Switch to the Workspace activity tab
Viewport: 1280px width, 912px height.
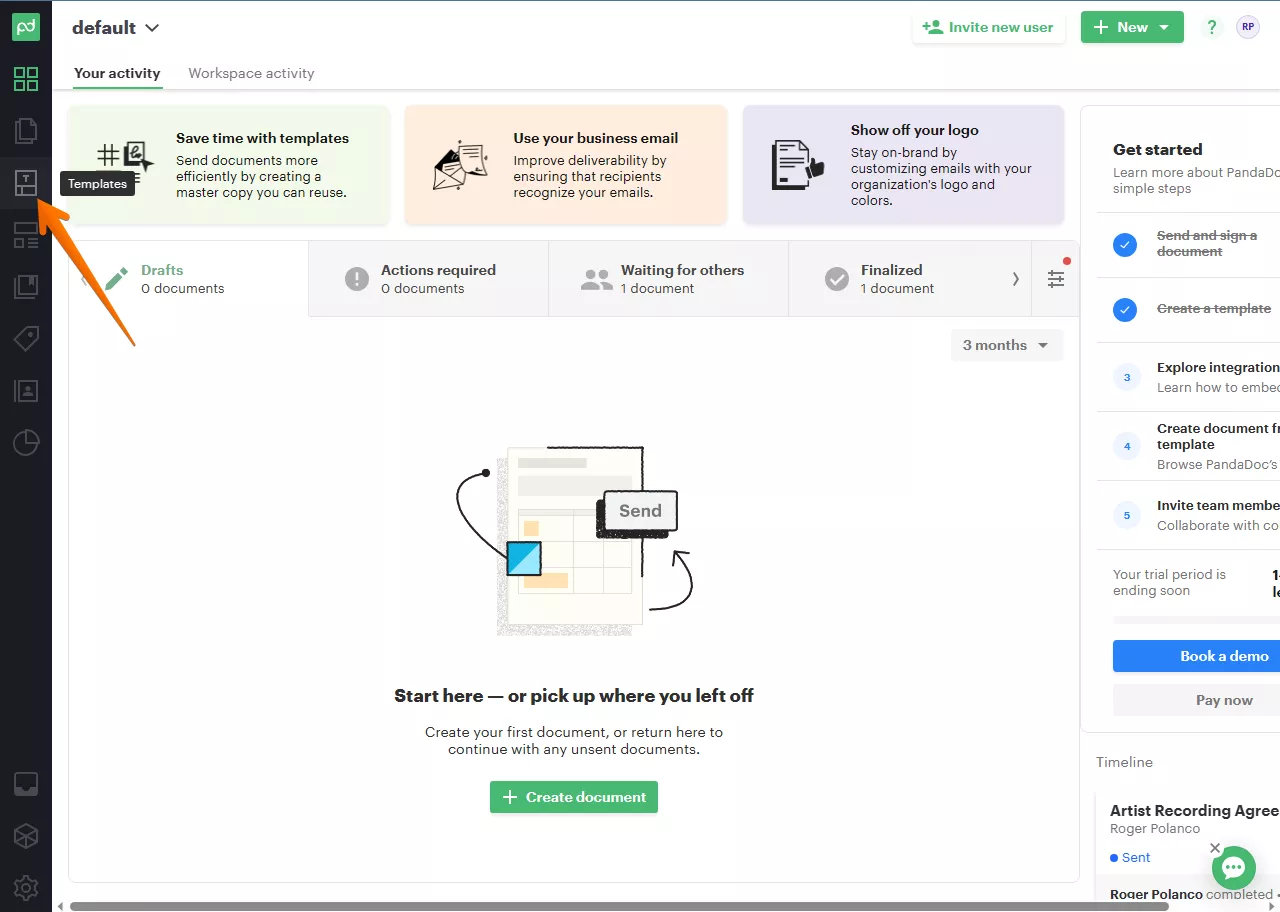251,73
